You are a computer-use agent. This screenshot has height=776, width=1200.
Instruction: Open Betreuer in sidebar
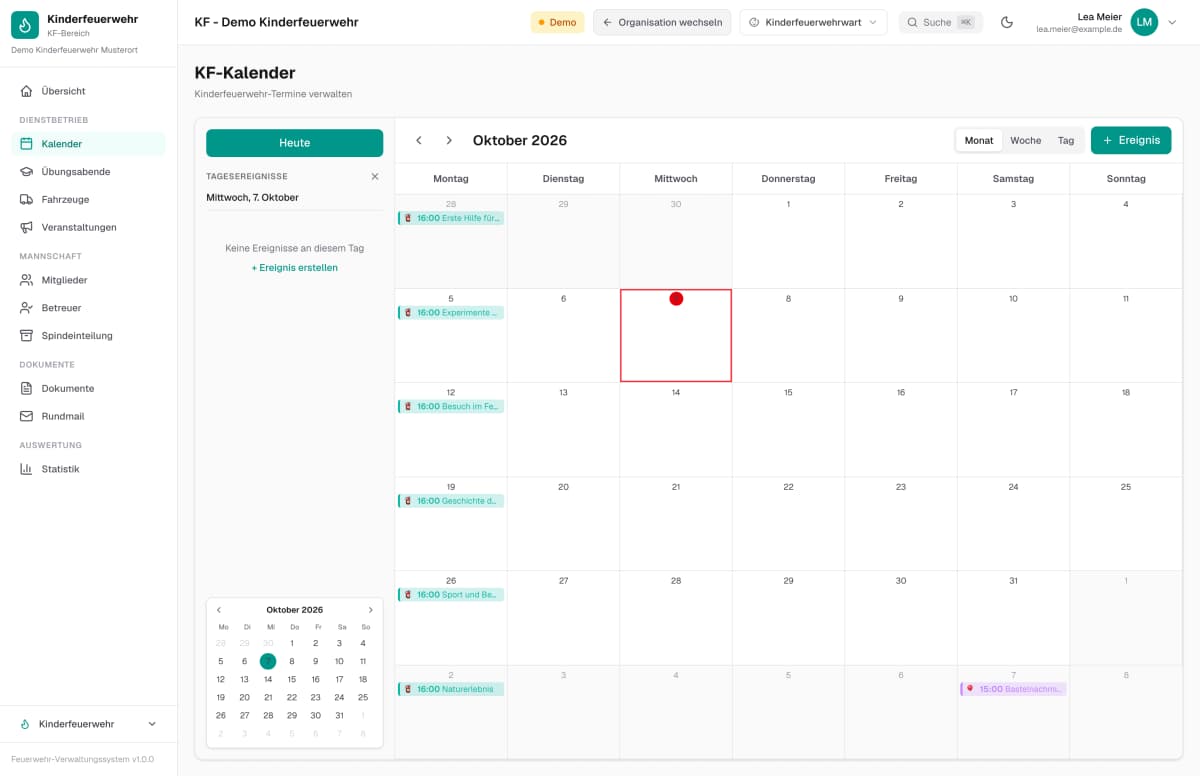click(x=89, y=308)
